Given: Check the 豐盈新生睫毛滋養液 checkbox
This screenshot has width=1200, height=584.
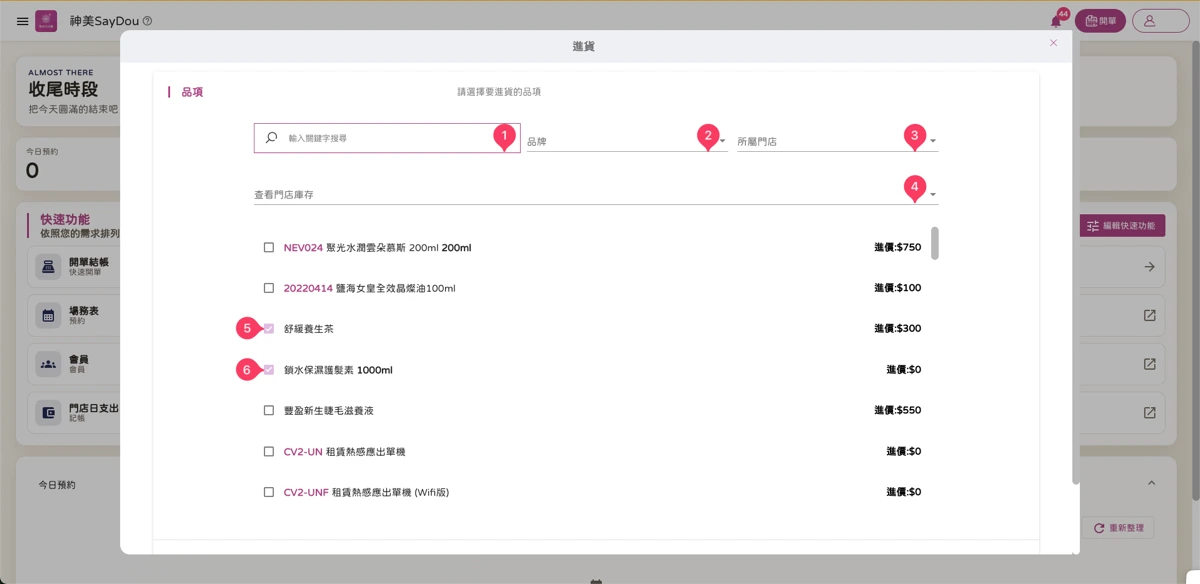Looking at the screenshot, I should coord(269,410).
